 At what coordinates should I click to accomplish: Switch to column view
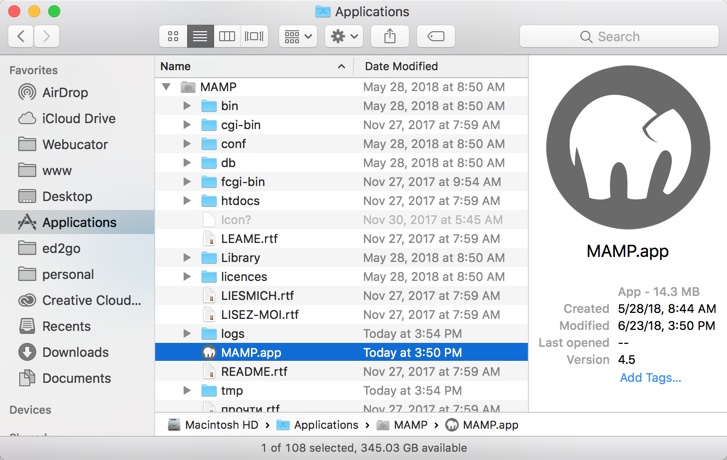[227, 36]
